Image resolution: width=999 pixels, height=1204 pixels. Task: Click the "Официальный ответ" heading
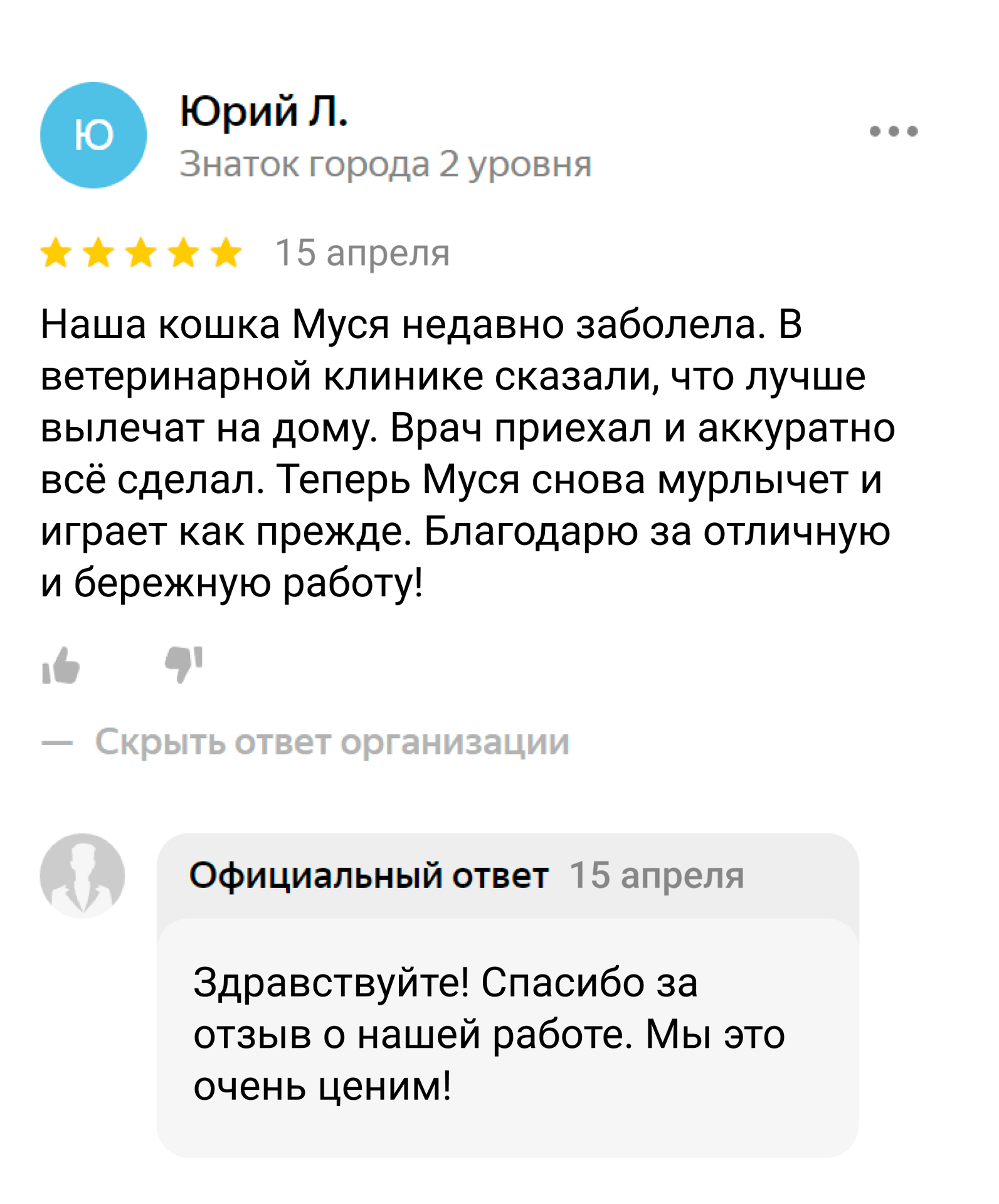(x=369, y=875)
